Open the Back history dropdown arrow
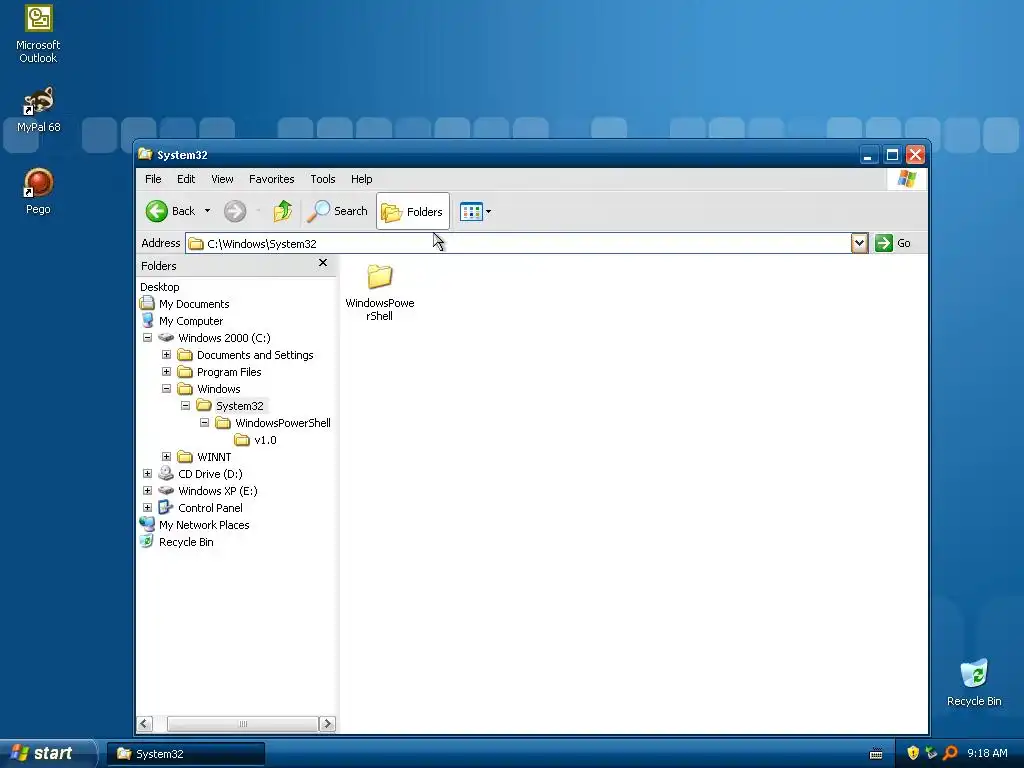This screenshot has width=1024, height=768. click(x=208, y=211)
